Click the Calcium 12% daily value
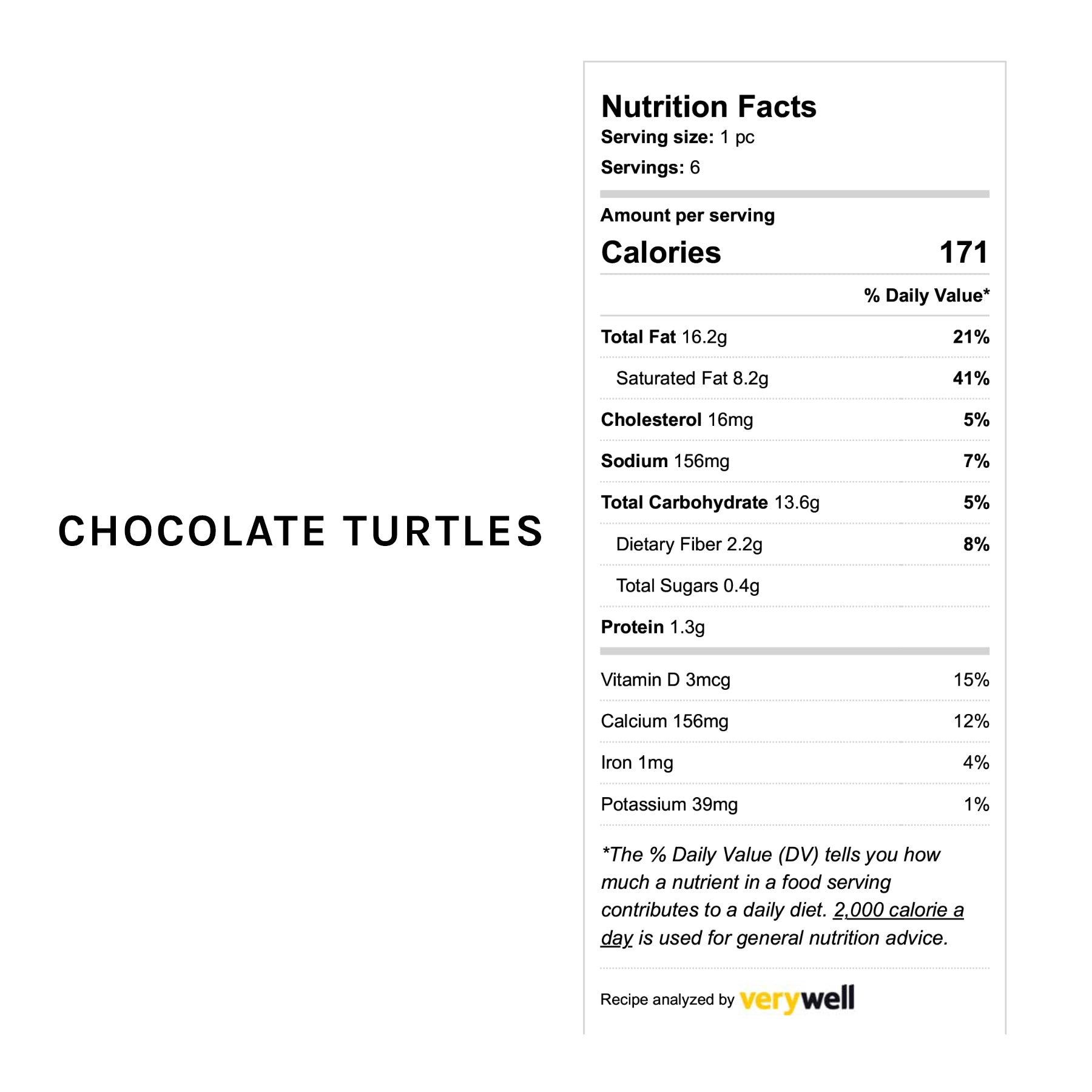 (971, 721)
